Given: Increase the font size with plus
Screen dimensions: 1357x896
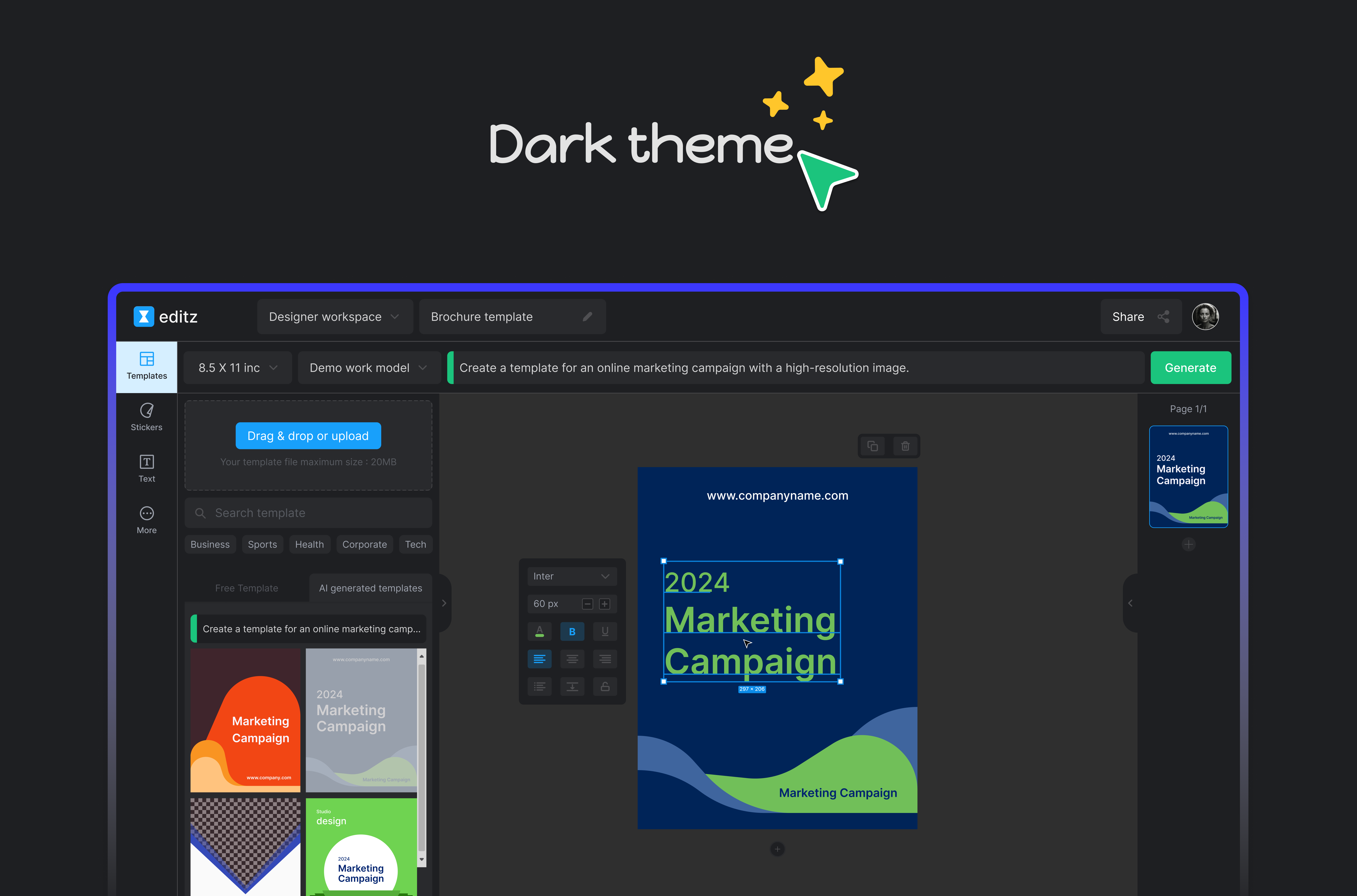Looking at the screenshot, I should pyautogui.click(x=604, y=604).
